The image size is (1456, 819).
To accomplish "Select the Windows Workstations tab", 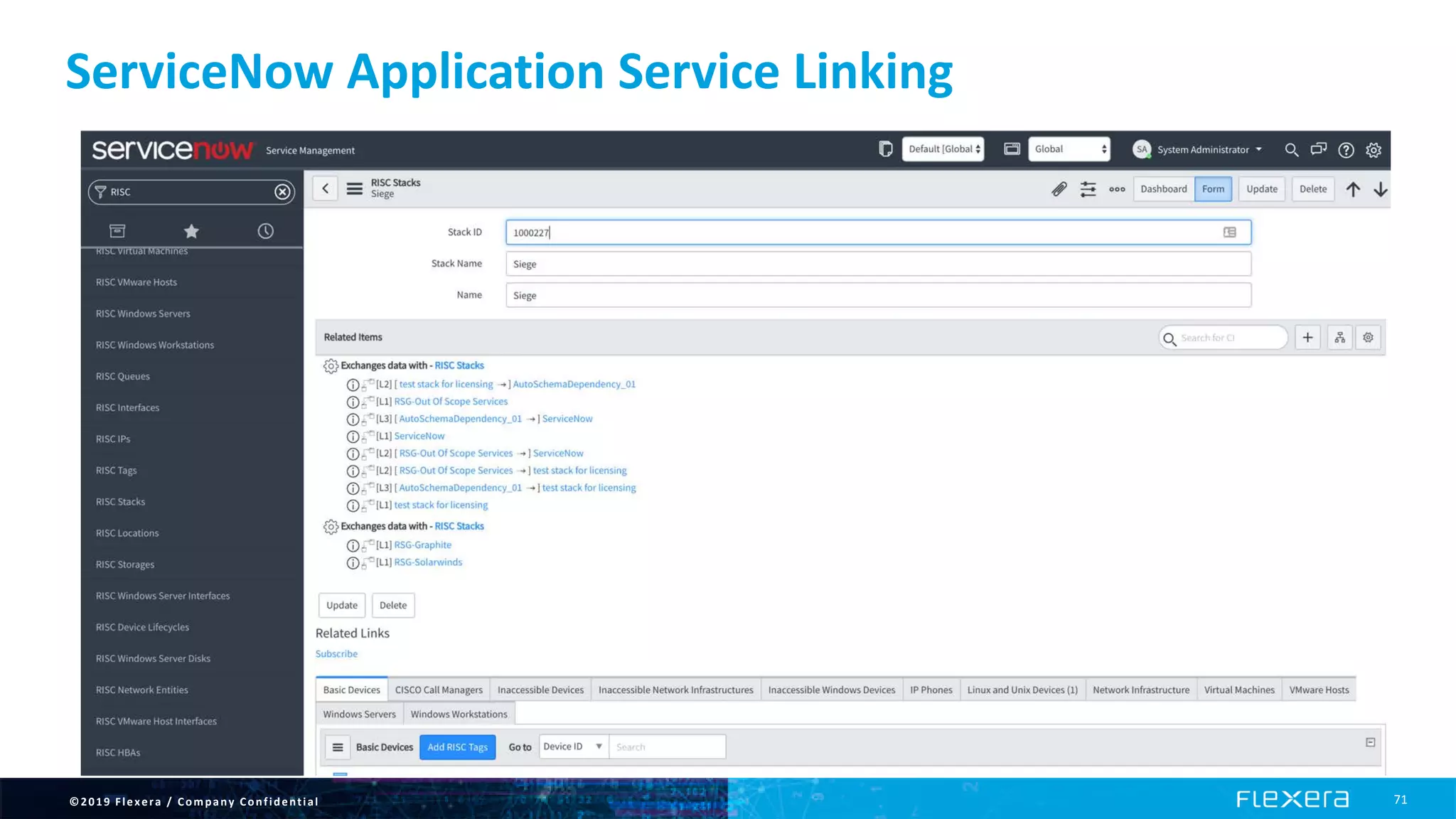I will (x=459, y=714).
